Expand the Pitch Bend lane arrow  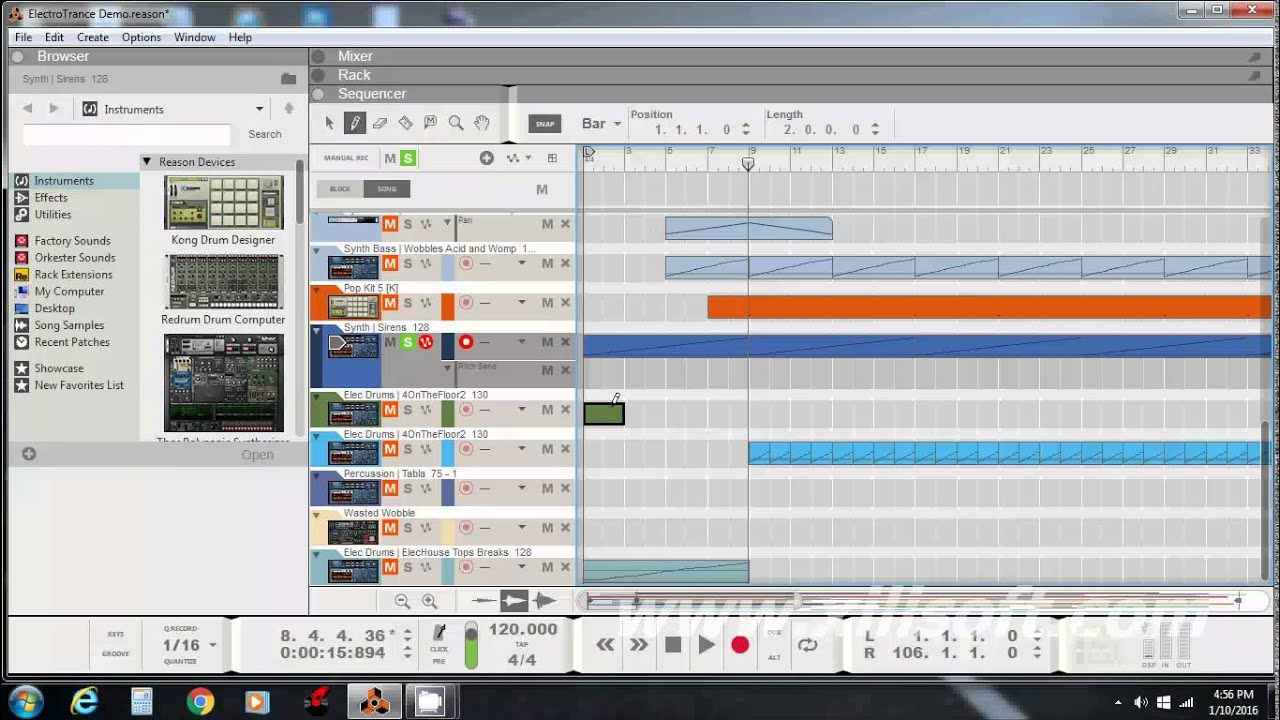click(x=447, y=368)
